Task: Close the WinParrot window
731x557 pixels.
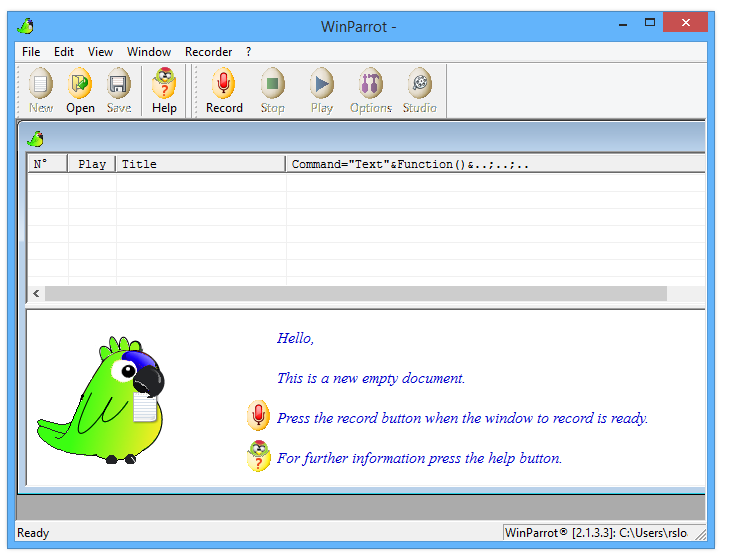Action: (685, 22)
